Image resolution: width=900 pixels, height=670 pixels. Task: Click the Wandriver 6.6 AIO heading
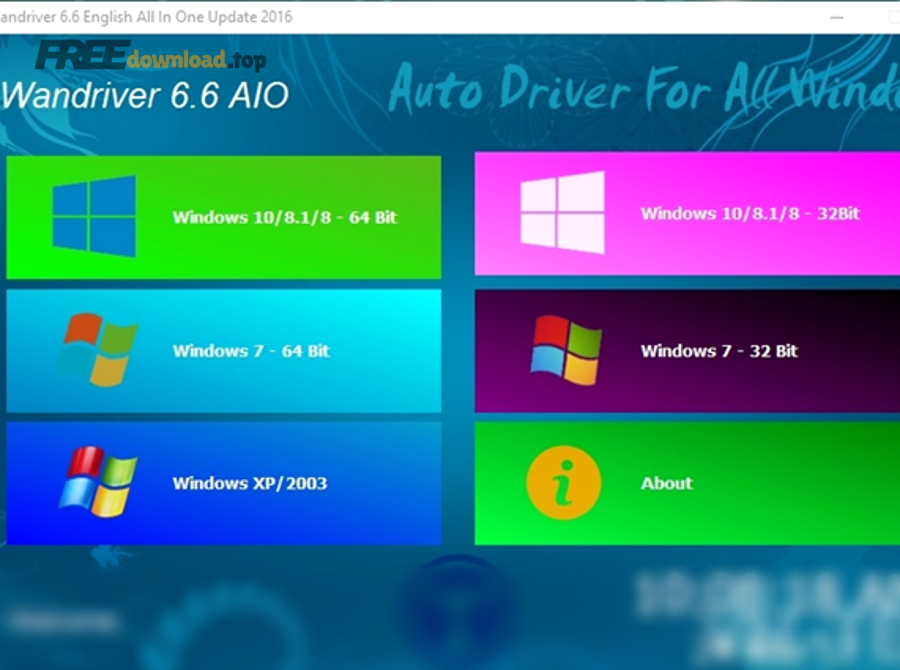pyautogui.click(x=145, y=95)
